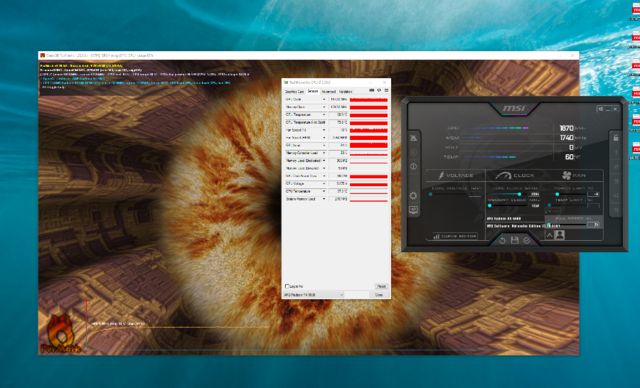This screenshot has width=640, height=388.
Task: Open the Afterburner hardware monitor icon
Action: pyautogui.click(x=413, y=210)
